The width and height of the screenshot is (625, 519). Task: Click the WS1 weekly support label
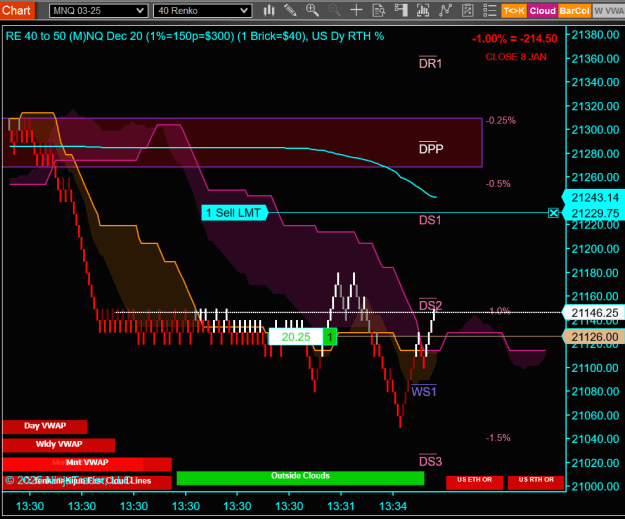click(x=424, y=391)
